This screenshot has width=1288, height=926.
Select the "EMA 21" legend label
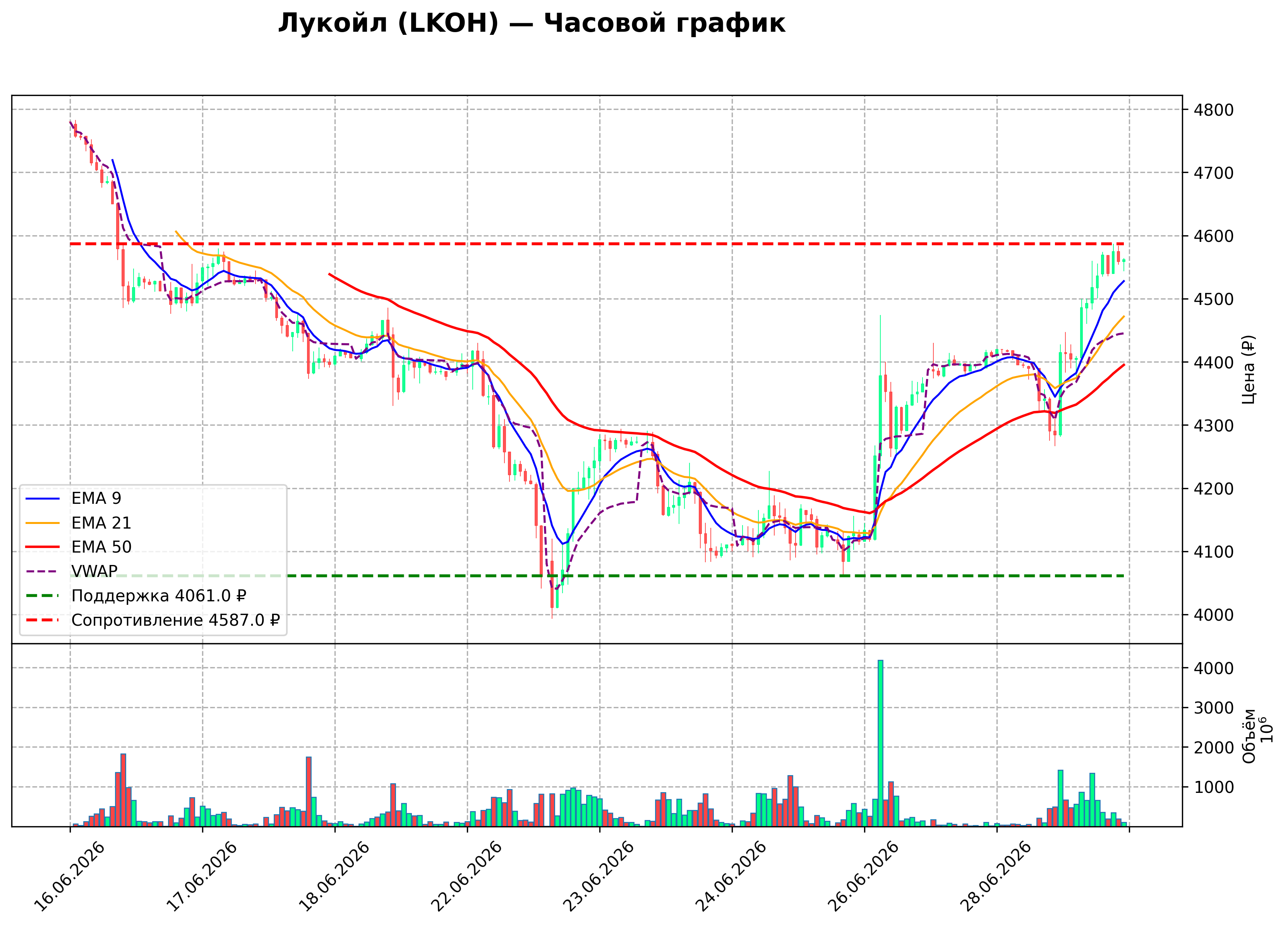(x=101, y=523)
